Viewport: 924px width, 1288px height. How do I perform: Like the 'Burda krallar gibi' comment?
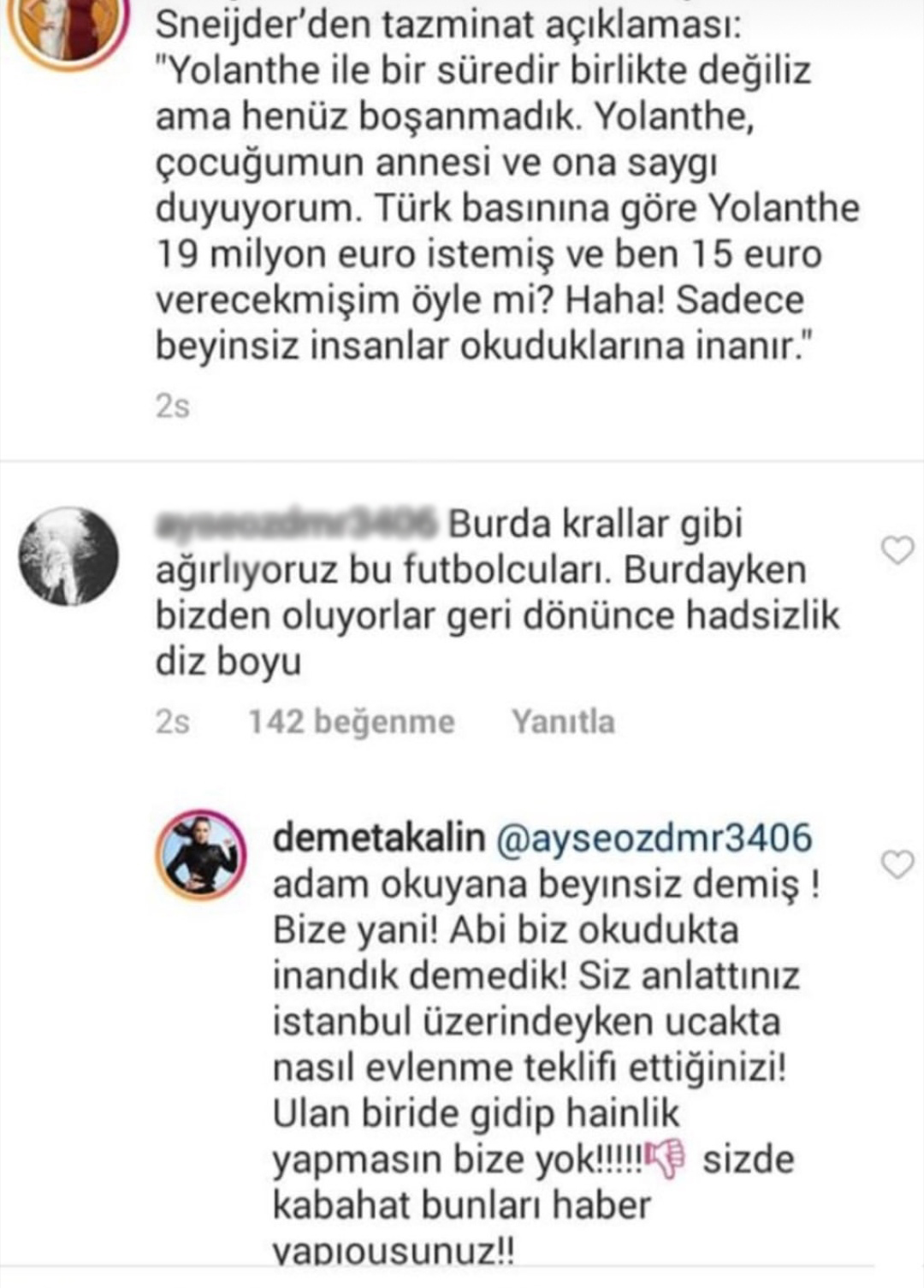[x=897, y=550]
